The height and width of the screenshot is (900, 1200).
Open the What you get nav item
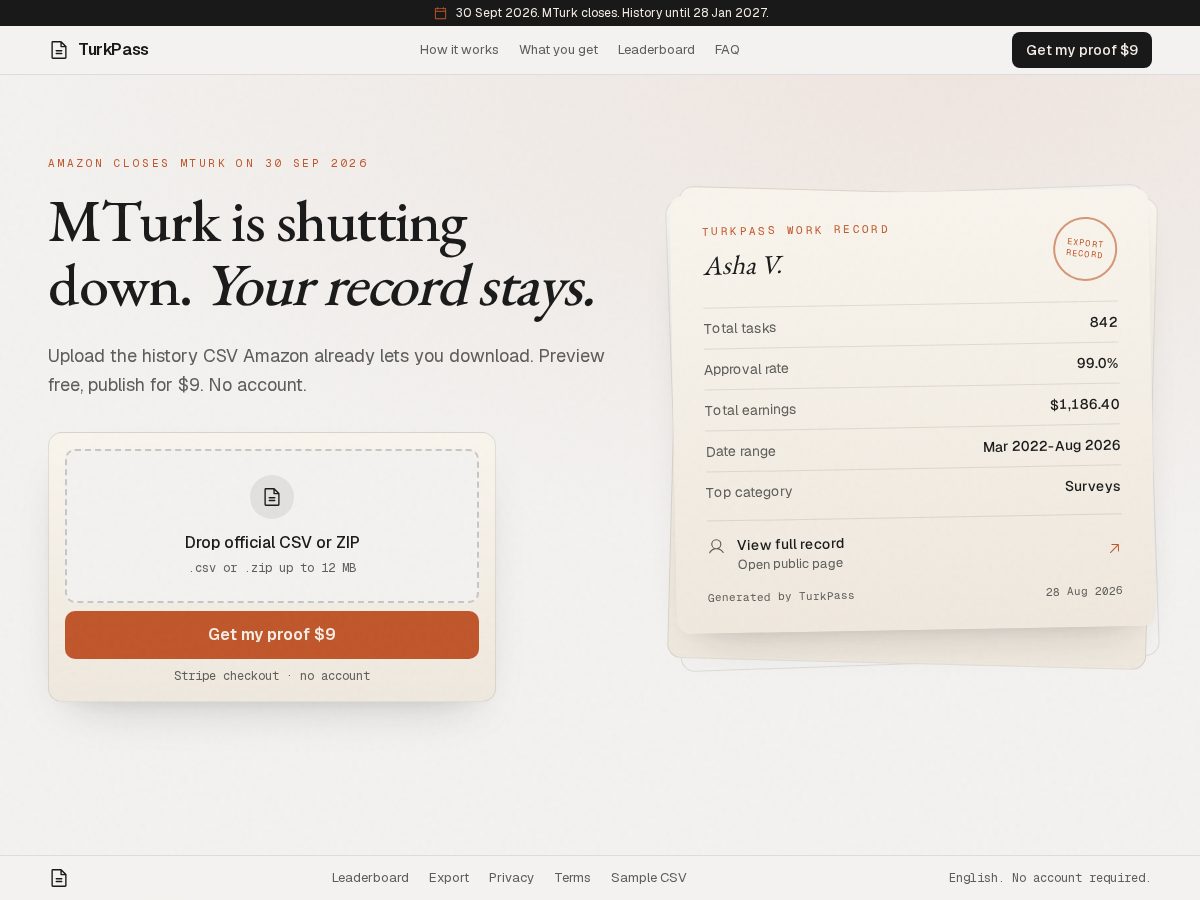[x=558, y=50]
